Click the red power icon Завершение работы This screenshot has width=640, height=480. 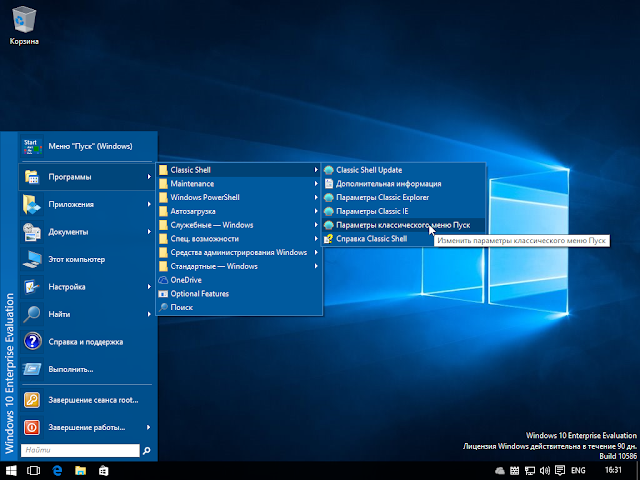tap(32, 427)
